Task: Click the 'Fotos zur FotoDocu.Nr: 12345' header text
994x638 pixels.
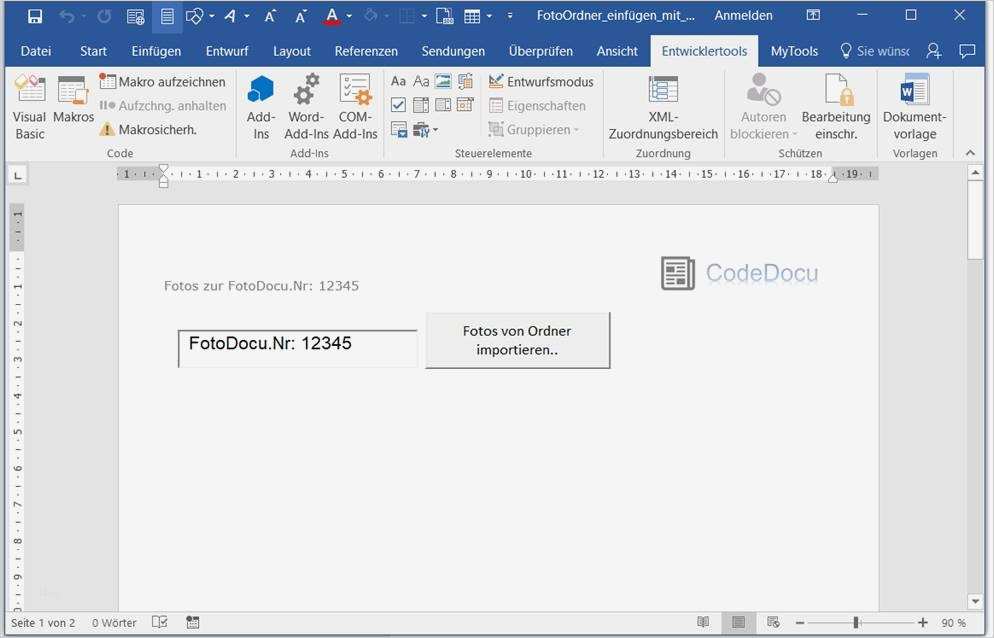Action: pos(261,286)
